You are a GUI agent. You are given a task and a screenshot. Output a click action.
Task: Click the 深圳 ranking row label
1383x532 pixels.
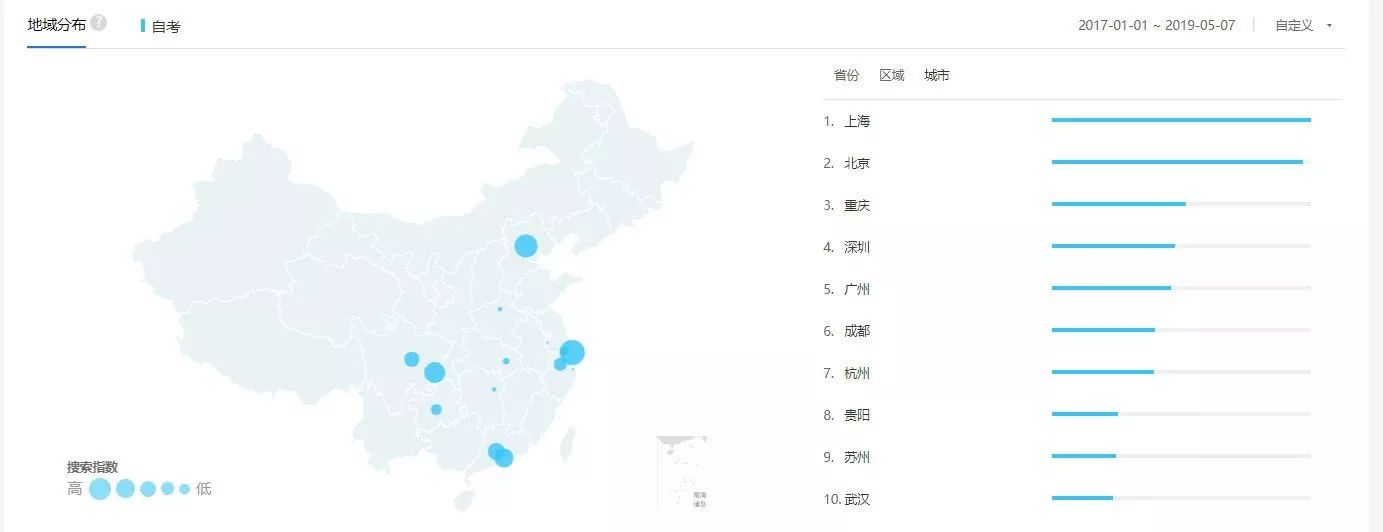tap(857, 247)
